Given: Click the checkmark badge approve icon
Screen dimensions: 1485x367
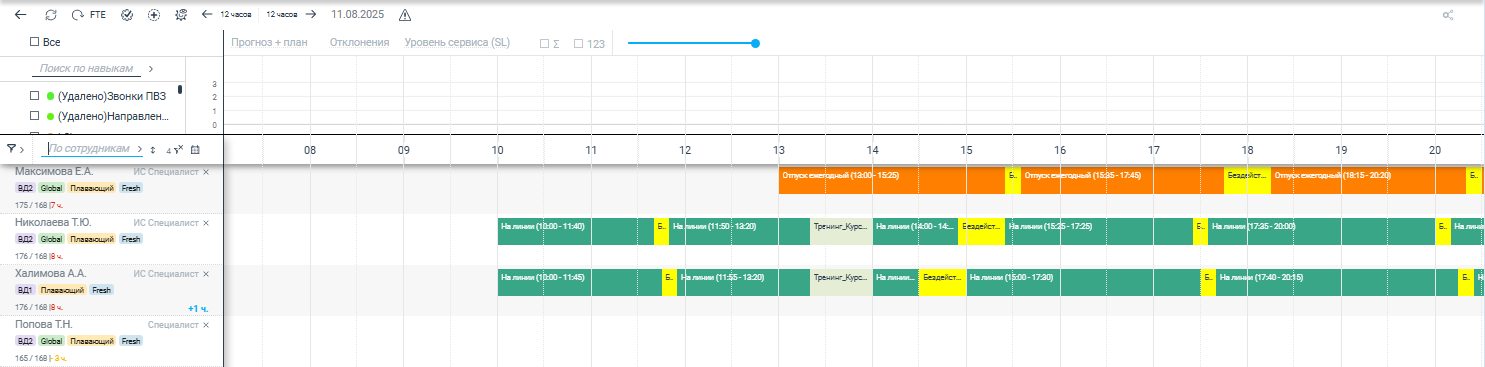Looking at the screenshot, I should pyautogui.click(x=126, y=15).
